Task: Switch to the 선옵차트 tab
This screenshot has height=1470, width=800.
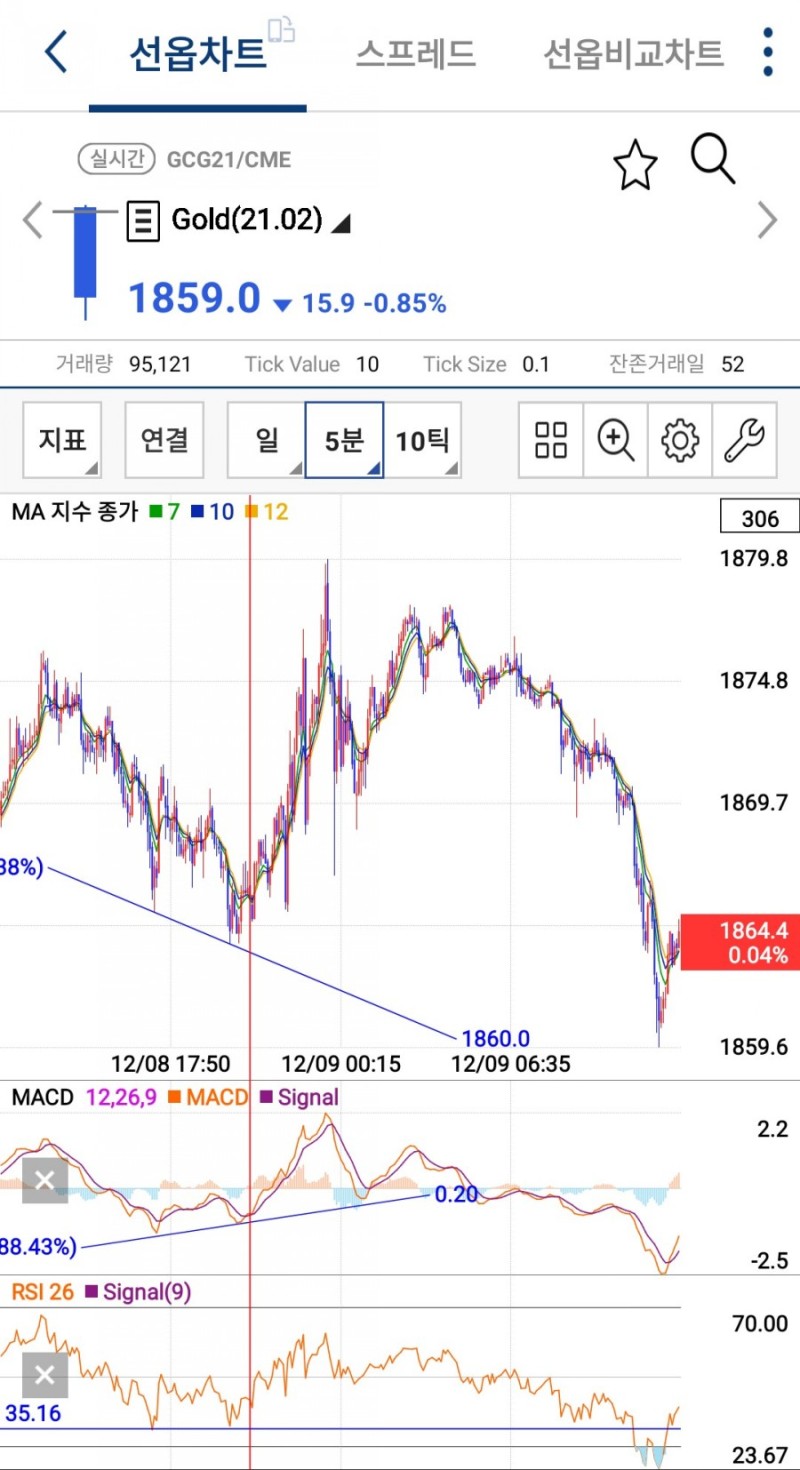Action: click(x=198, y=53)
